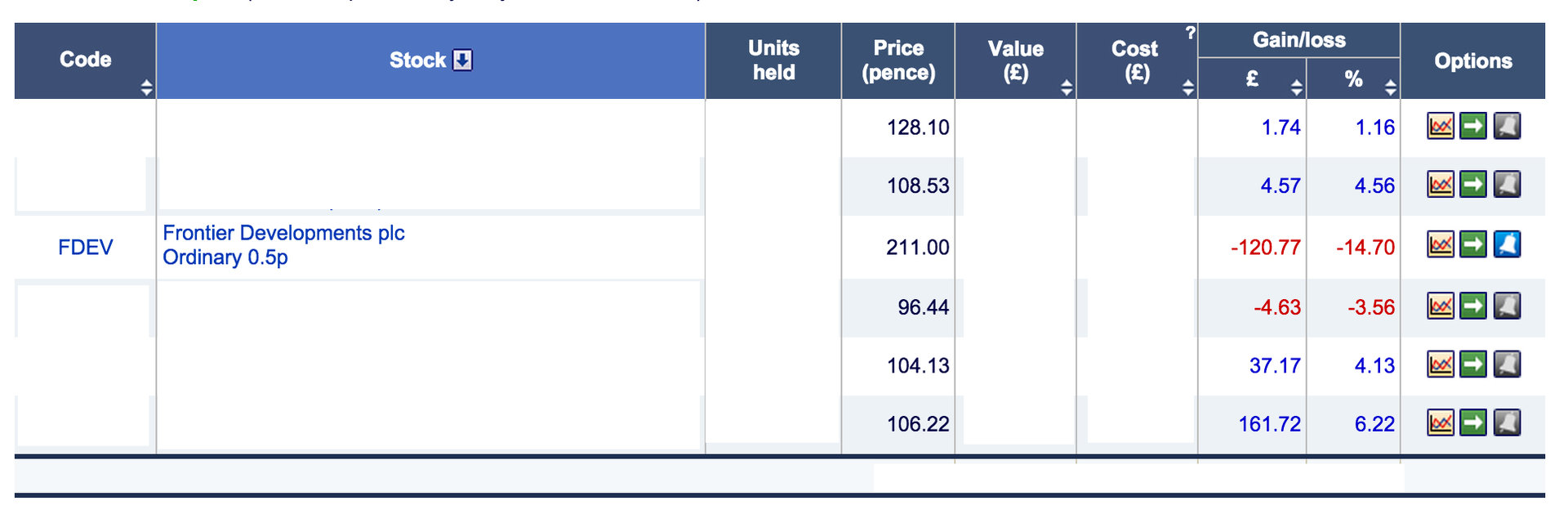Toggle the grey bell in the 128.10 row
Screen dimensions: 1568x514
pos(1507,126)
